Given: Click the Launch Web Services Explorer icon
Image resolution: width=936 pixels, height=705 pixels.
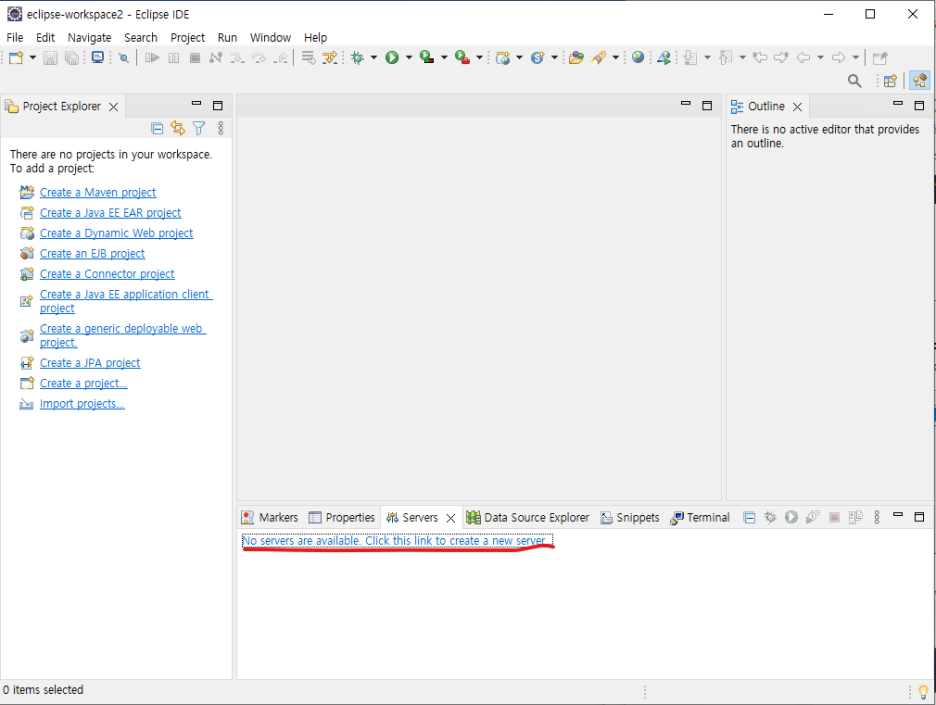Looking at the screenshot, I should (664, 58).
